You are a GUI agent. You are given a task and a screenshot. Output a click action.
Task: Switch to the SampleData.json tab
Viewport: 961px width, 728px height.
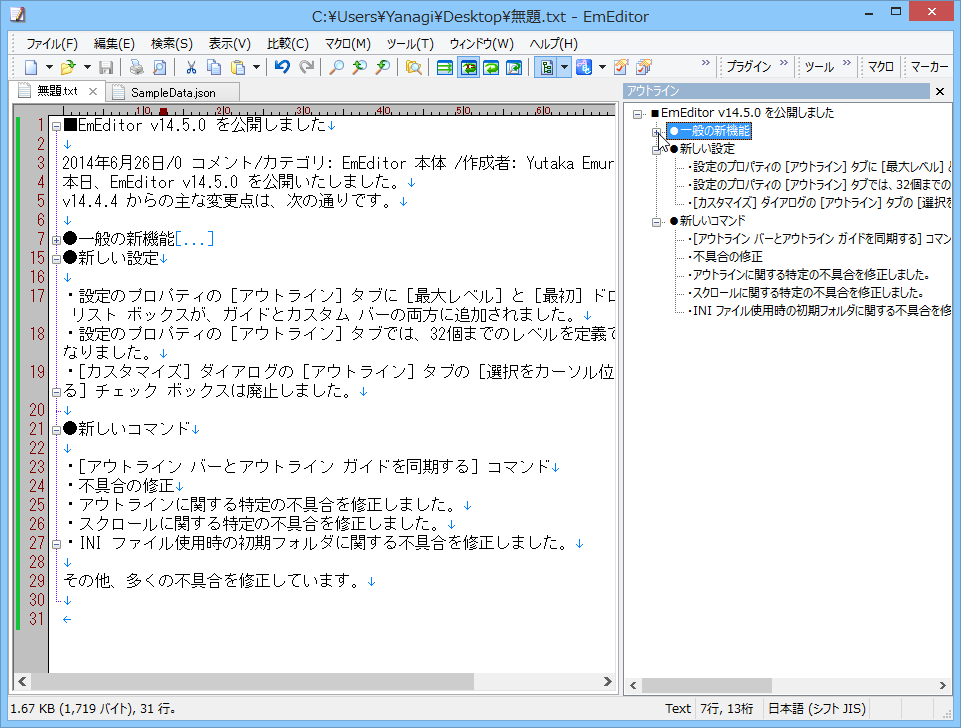tap(173, 93)
